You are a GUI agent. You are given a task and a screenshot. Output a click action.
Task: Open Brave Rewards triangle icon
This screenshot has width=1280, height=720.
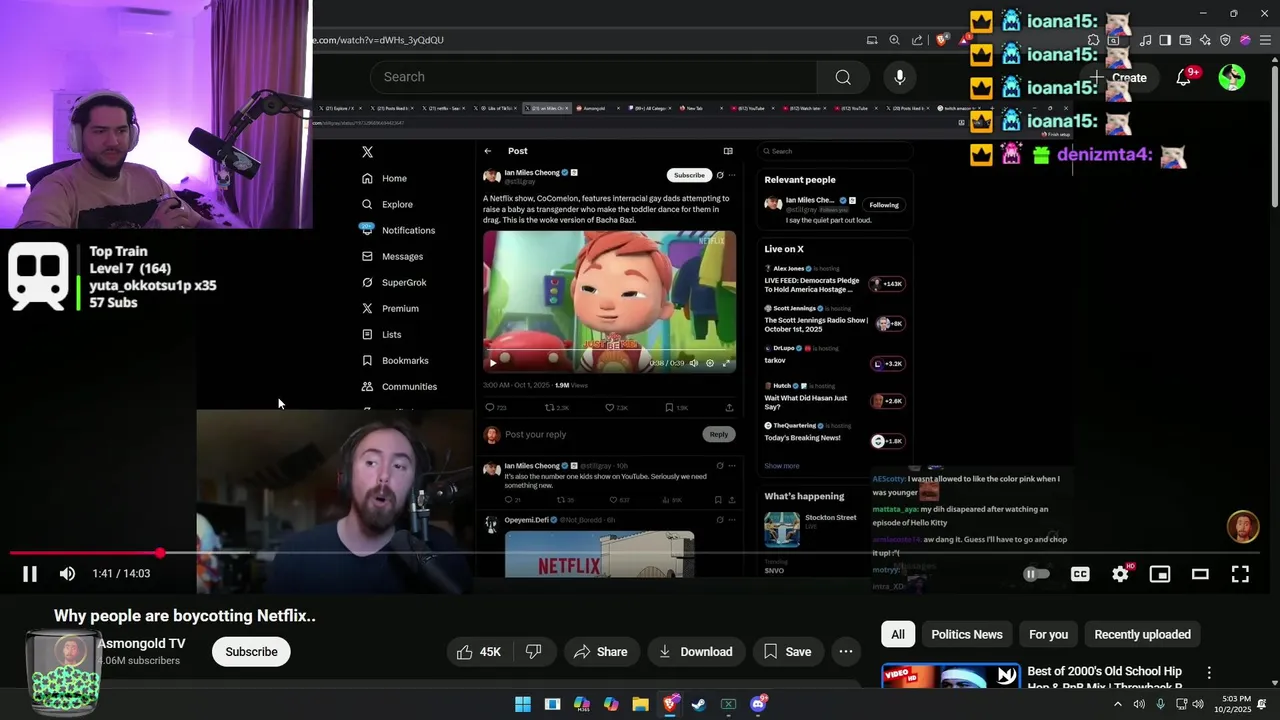(964, 40)
